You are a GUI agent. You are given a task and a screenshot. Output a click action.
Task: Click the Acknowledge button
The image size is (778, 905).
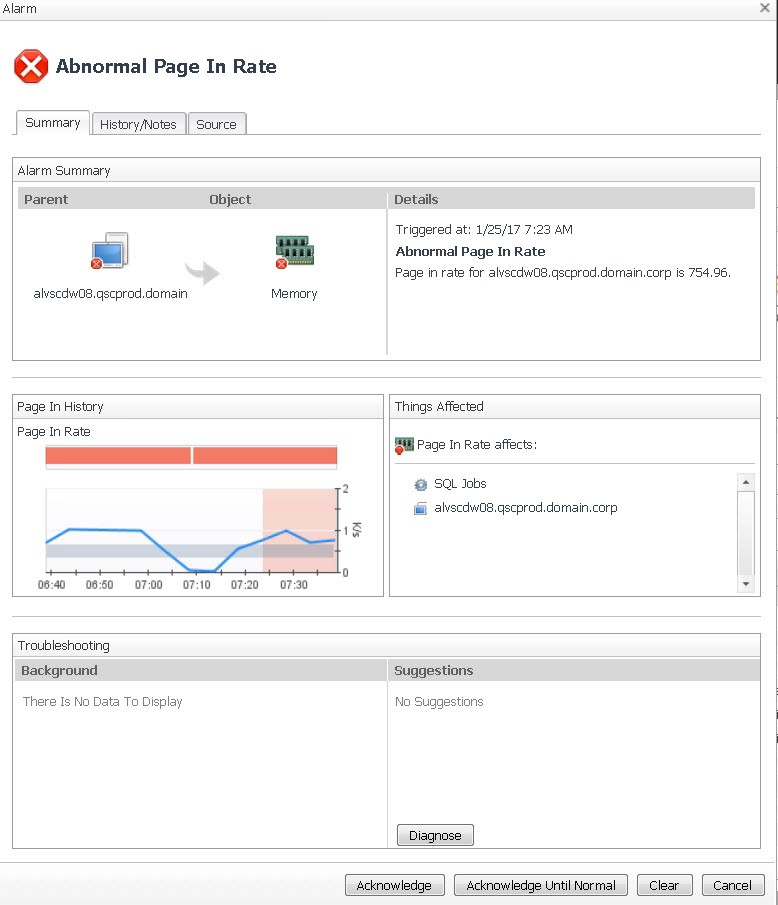(x=394, y=885)
